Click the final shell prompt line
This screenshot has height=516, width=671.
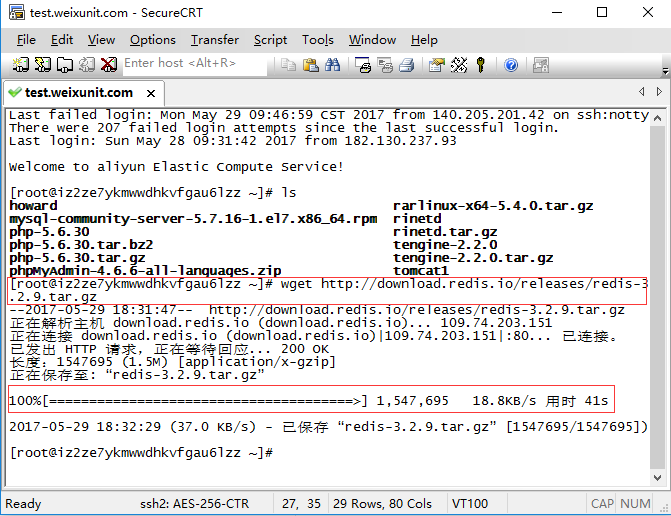tap(141, 453)
